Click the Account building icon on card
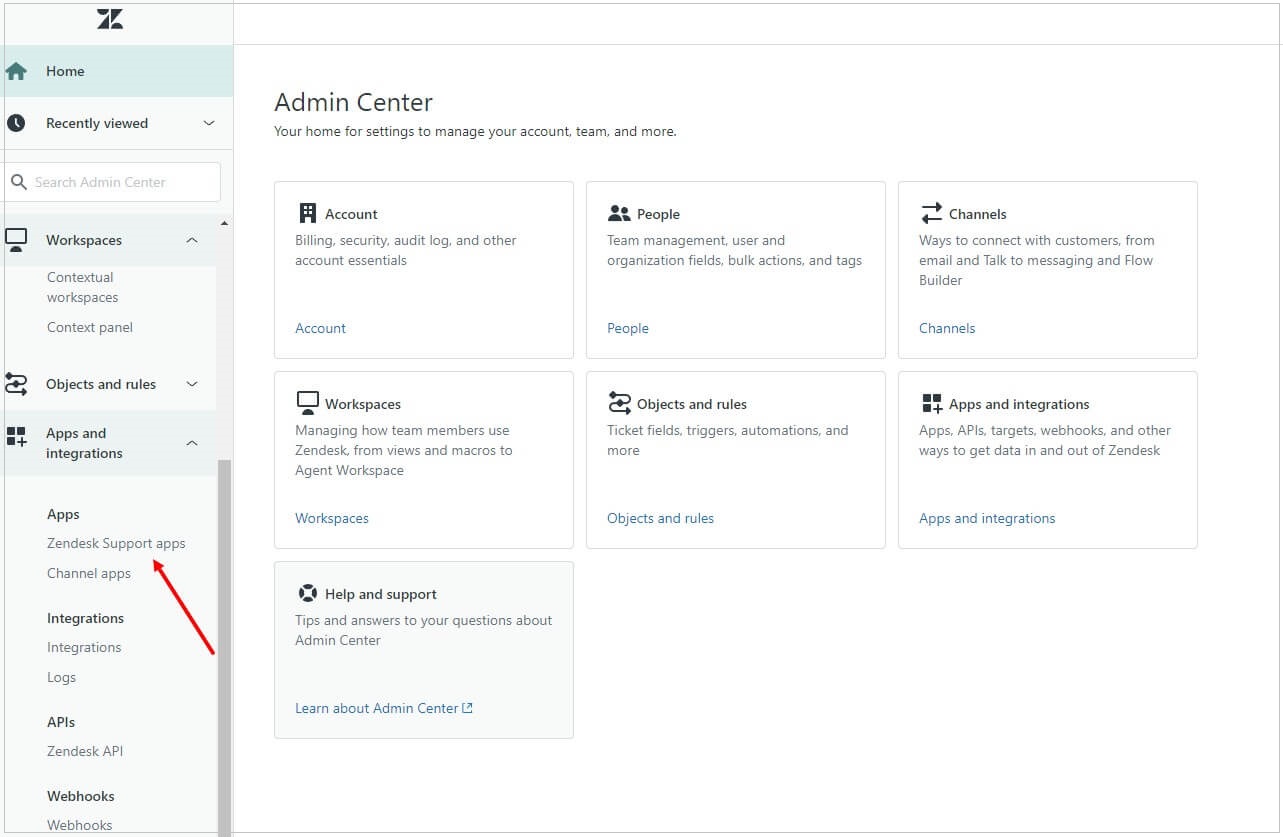 [x=308, y=213]
